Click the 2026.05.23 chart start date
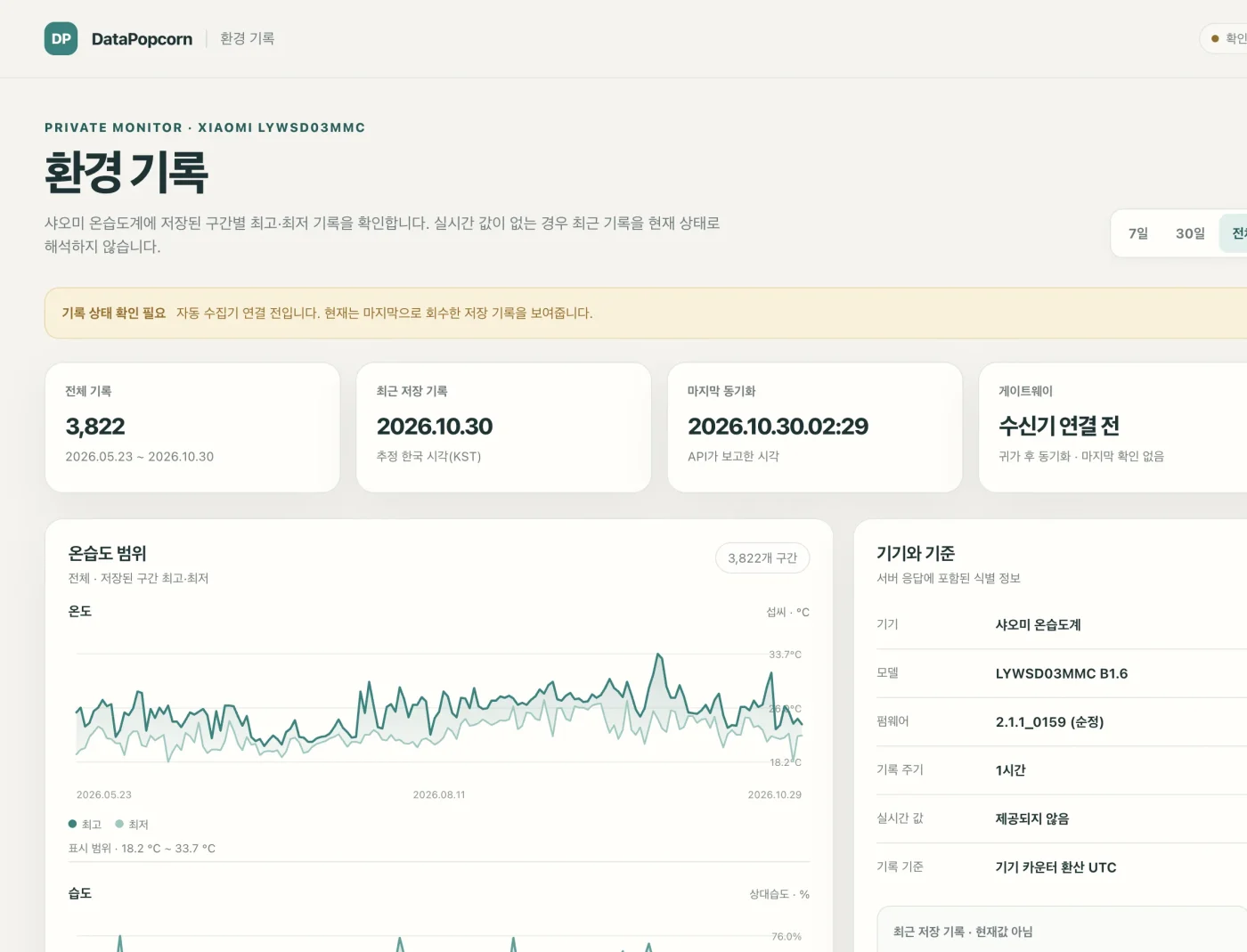This screenshot has height=952, width=1247. (x=104, y=795)
